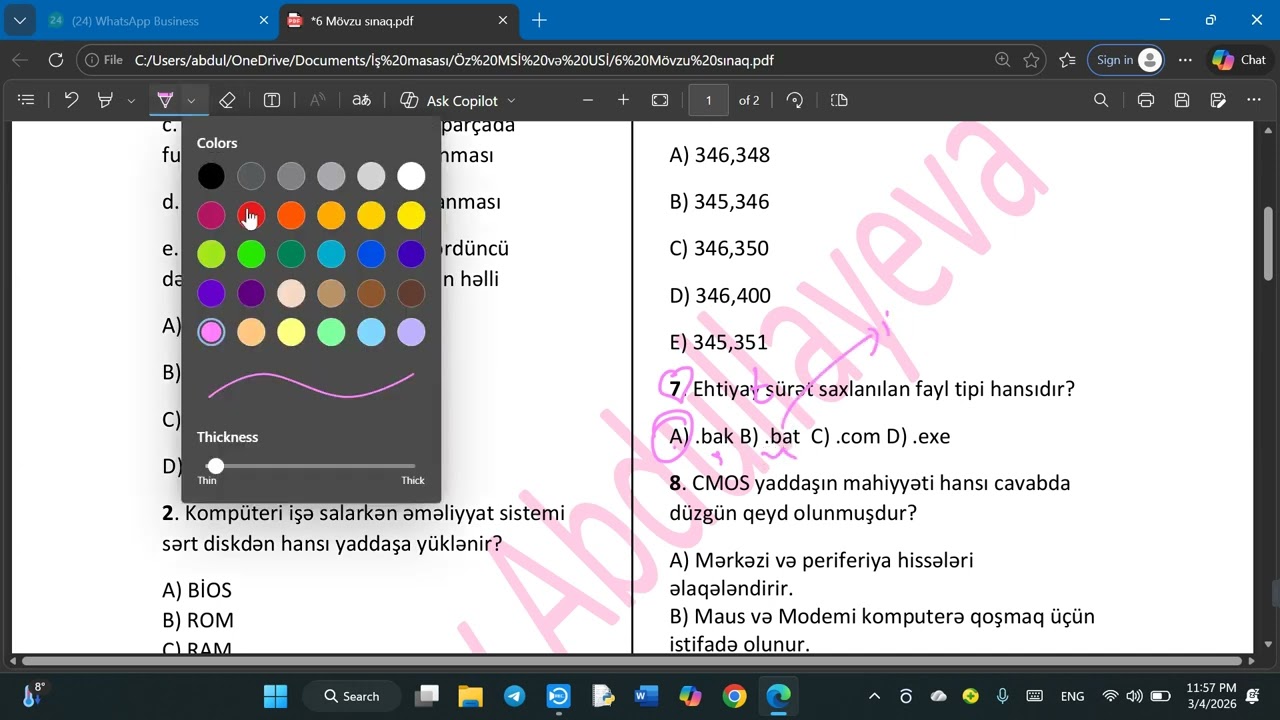Open the Translate tool
Screen dimensions: 1280x720
361,100
